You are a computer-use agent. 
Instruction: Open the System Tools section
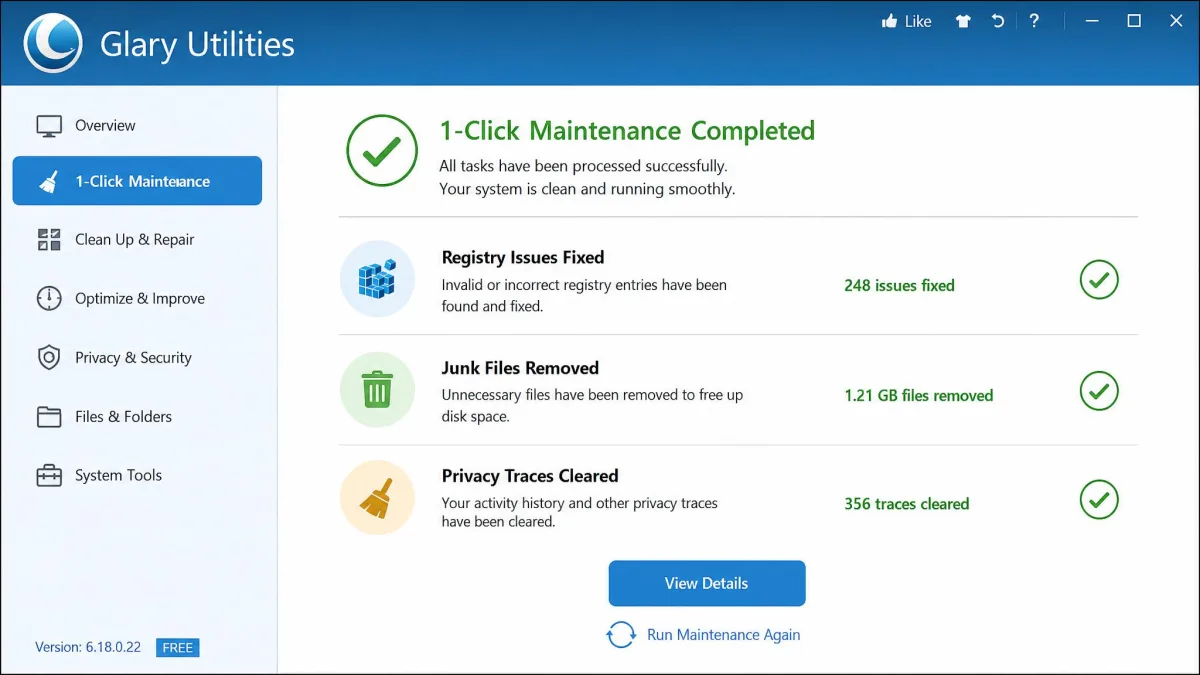click(137, 475)
